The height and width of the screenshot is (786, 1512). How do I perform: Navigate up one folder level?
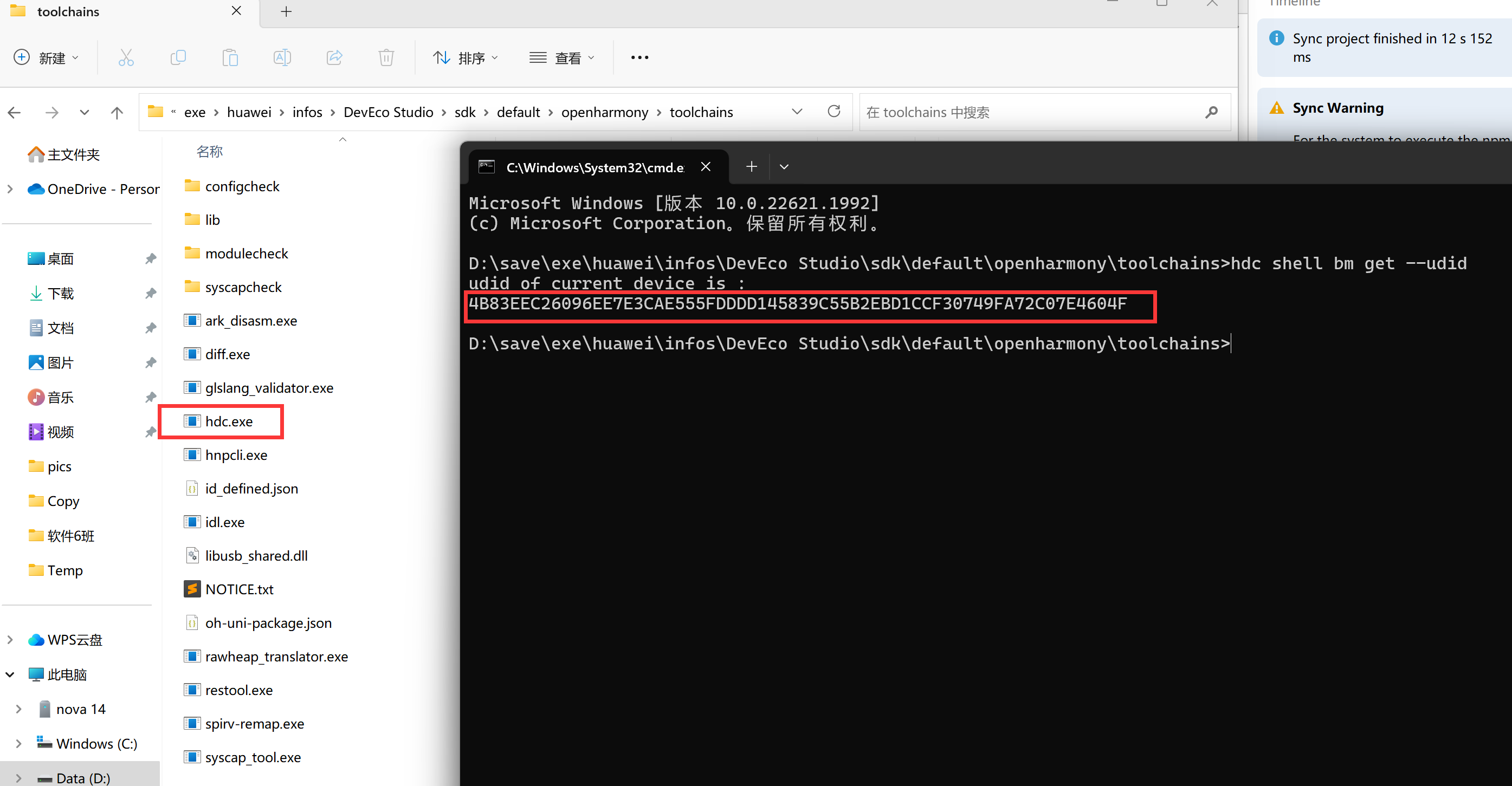tap(117, 113)
